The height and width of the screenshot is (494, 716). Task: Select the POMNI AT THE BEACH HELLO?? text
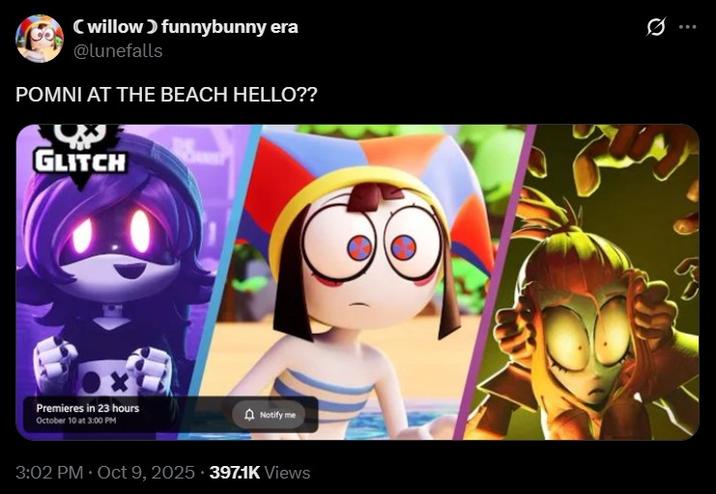[166, 95]
